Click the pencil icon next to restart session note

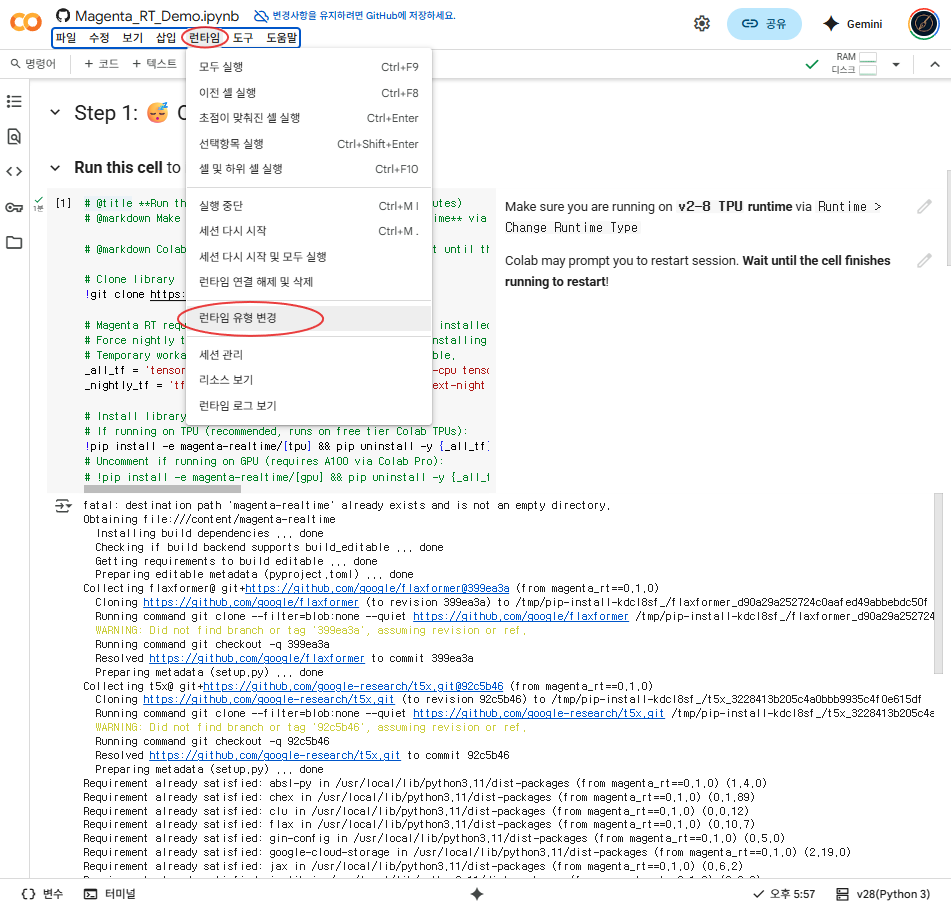tap(924, 261)
